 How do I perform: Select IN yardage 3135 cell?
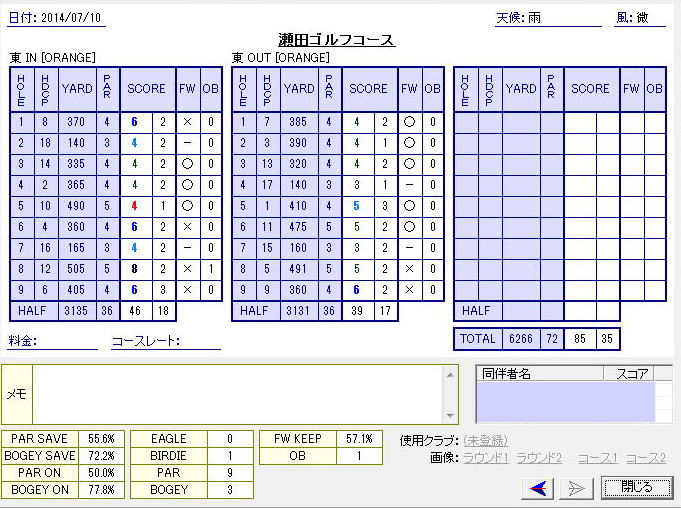point(77,311)
